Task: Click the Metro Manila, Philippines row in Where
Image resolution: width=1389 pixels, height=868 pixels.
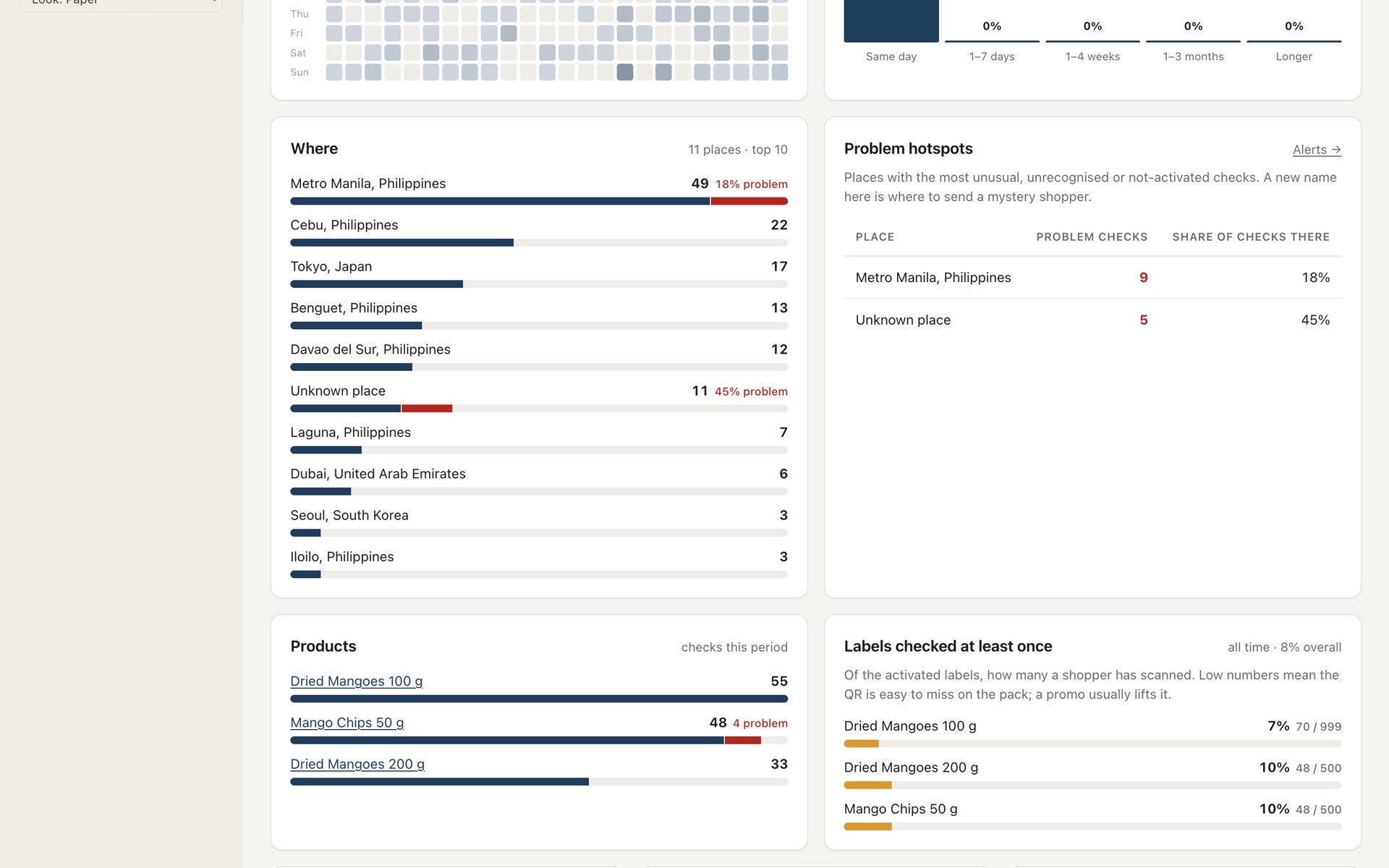Action: [x=539, y=191]
